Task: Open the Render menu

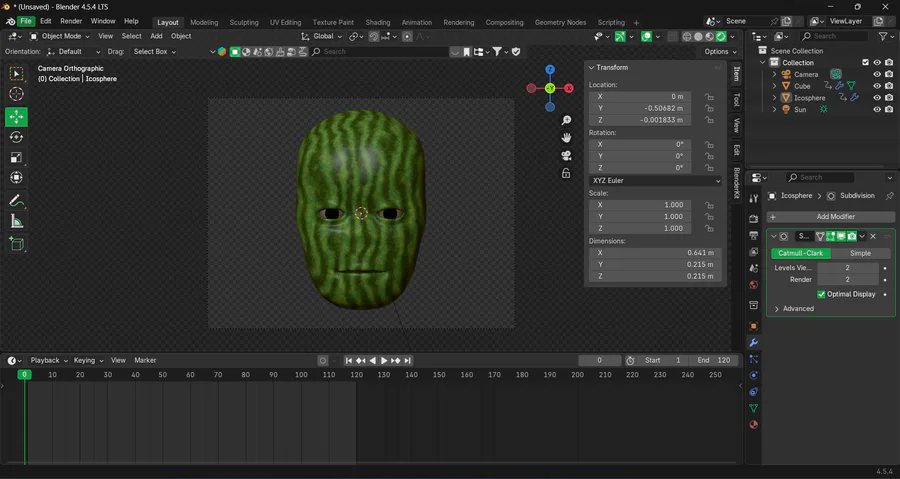Action: coord(71,21)
